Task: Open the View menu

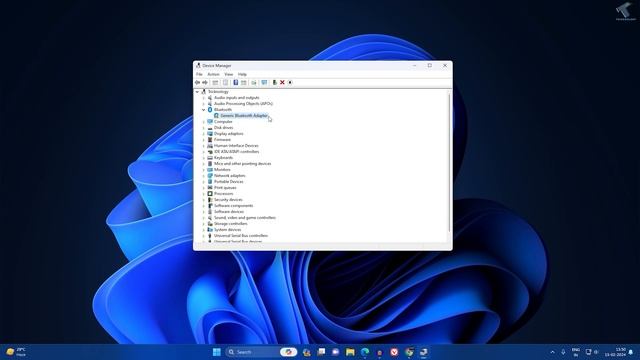Action: point(229,74)
